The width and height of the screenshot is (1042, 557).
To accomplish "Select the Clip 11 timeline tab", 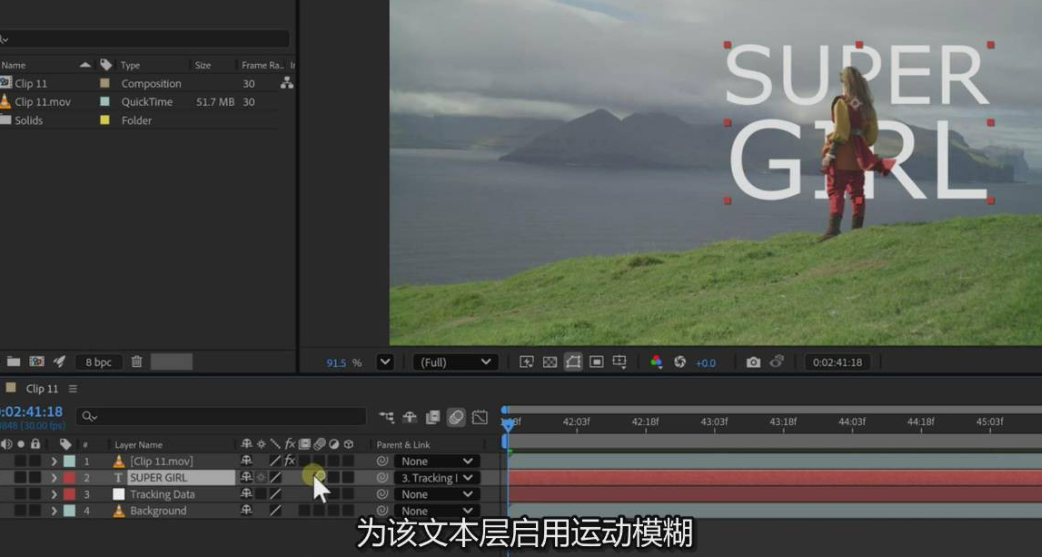I will (42, 388).
